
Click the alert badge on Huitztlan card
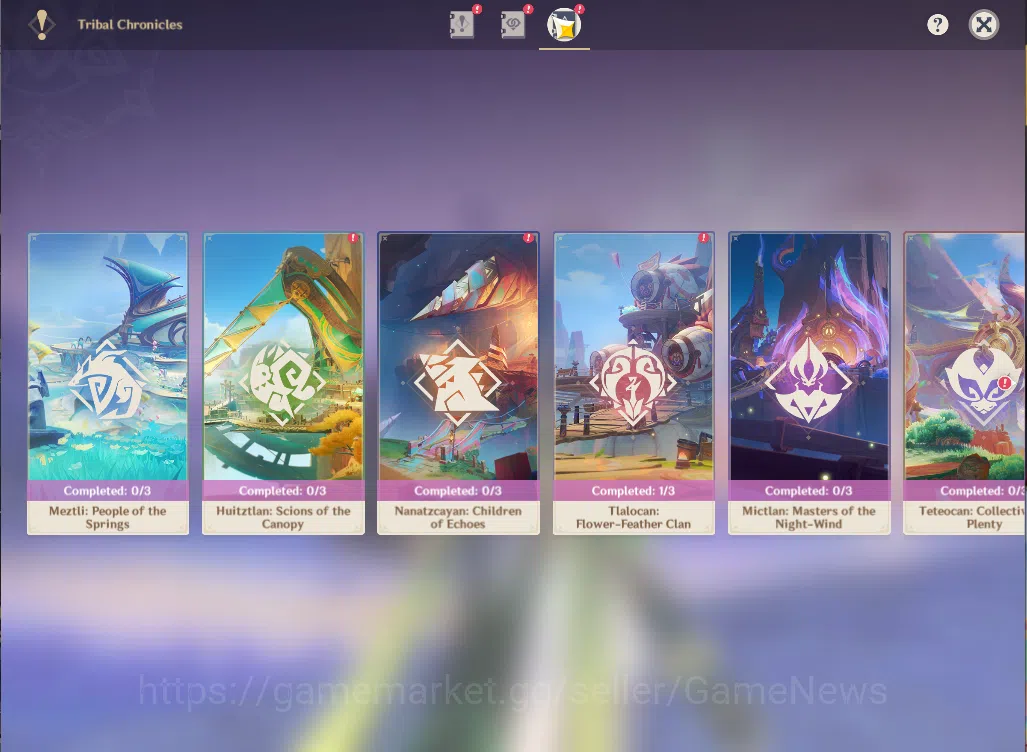tap(354, 238)
